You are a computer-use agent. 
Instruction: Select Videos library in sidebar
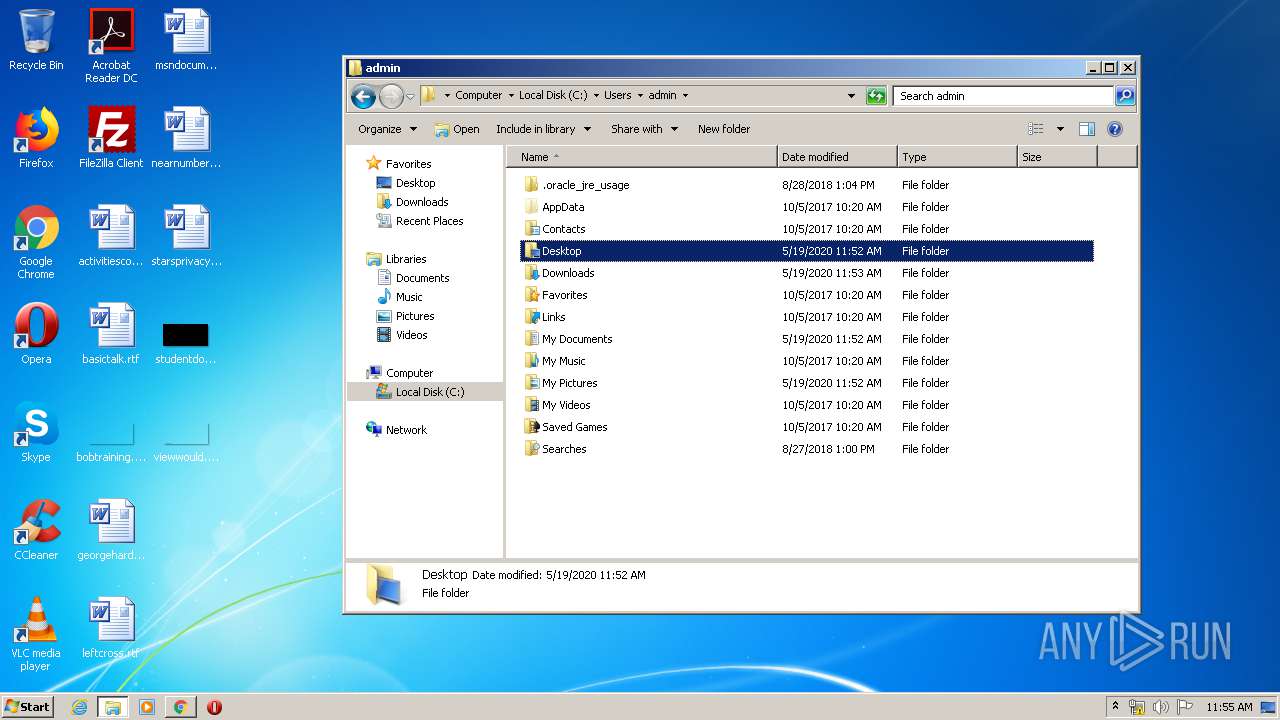(x=411, y=335)
